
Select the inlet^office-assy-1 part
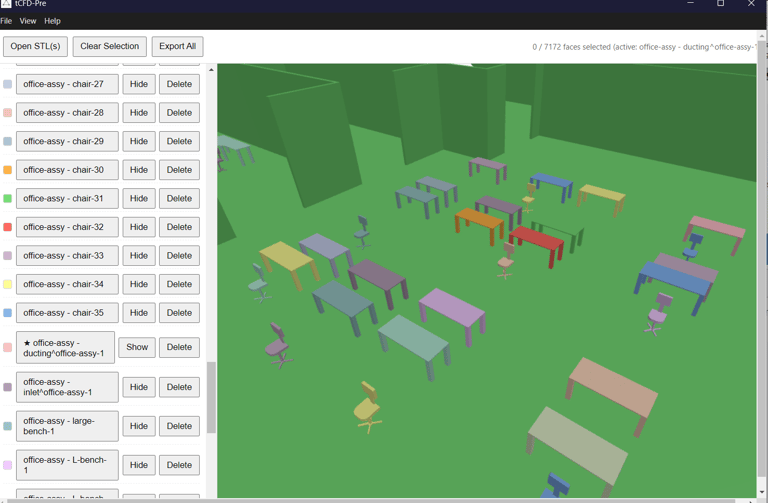pyautogui.click(x=67, y=387)
